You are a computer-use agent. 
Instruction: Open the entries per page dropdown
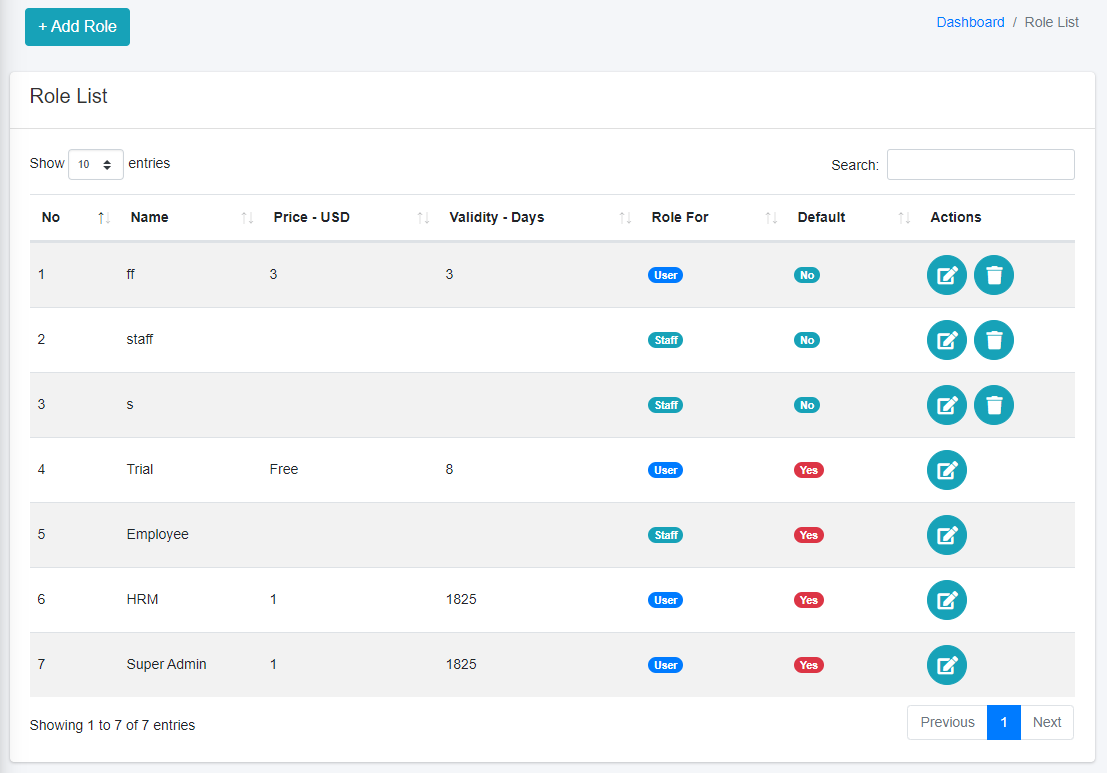point(96,164)
